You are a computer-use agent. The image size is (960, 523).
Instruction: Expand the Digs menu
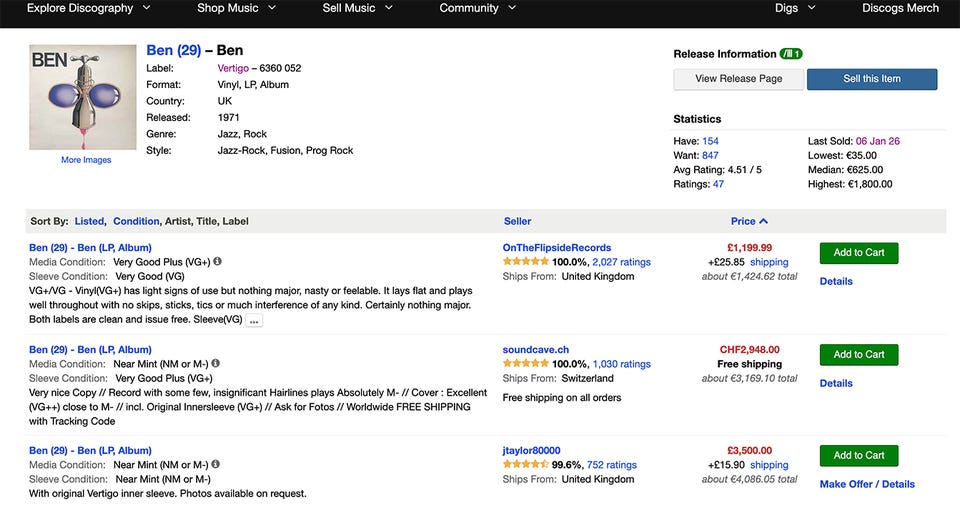pyautogui.click(x=795, y=8)
